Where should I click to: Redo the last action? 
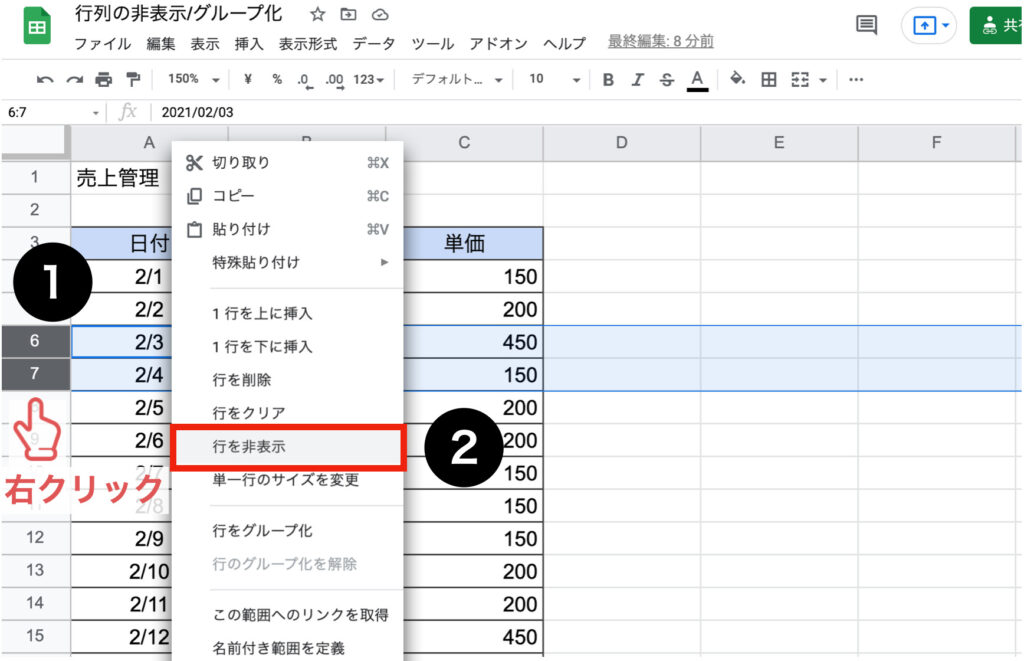(74, 80)
